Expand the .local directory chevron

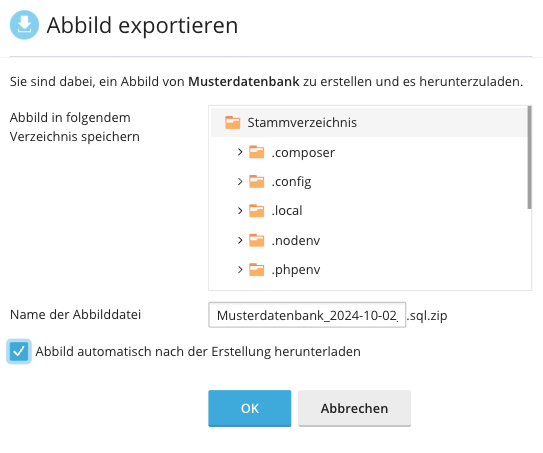(240, 211)
